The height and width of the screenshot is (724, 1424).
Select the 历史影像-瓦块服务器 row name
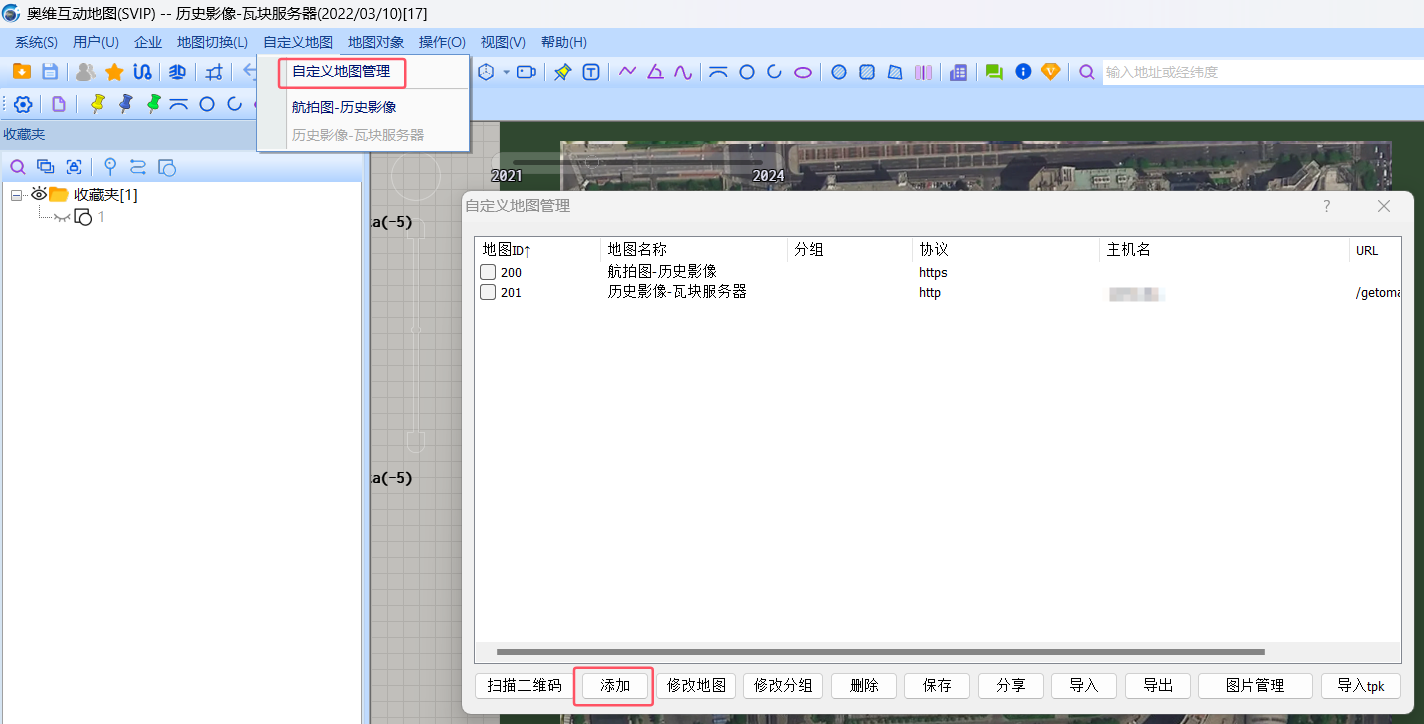(x=677, y=292)
